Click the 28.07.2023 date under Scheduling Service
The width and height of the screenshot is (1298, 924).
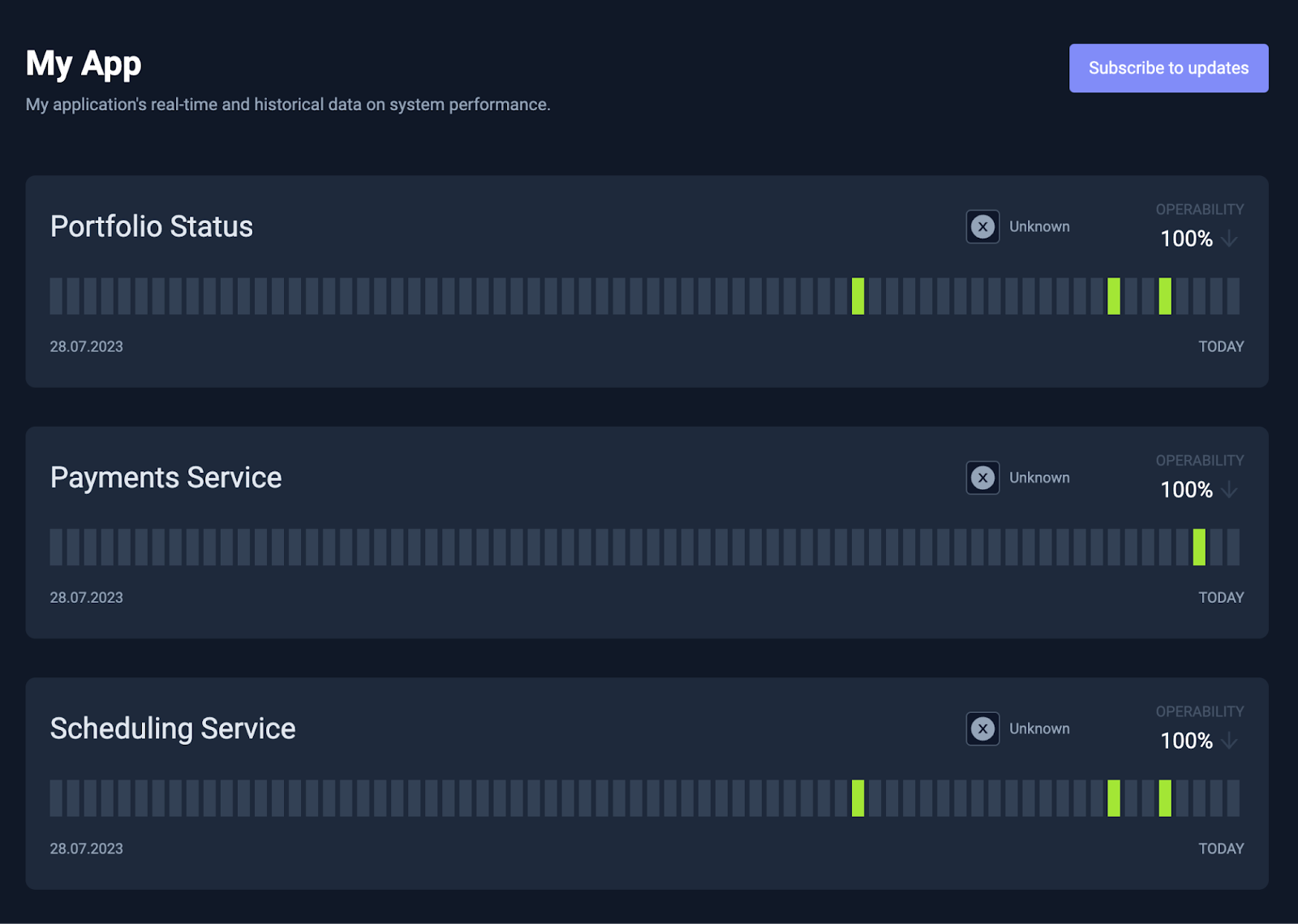click(87, 849)
